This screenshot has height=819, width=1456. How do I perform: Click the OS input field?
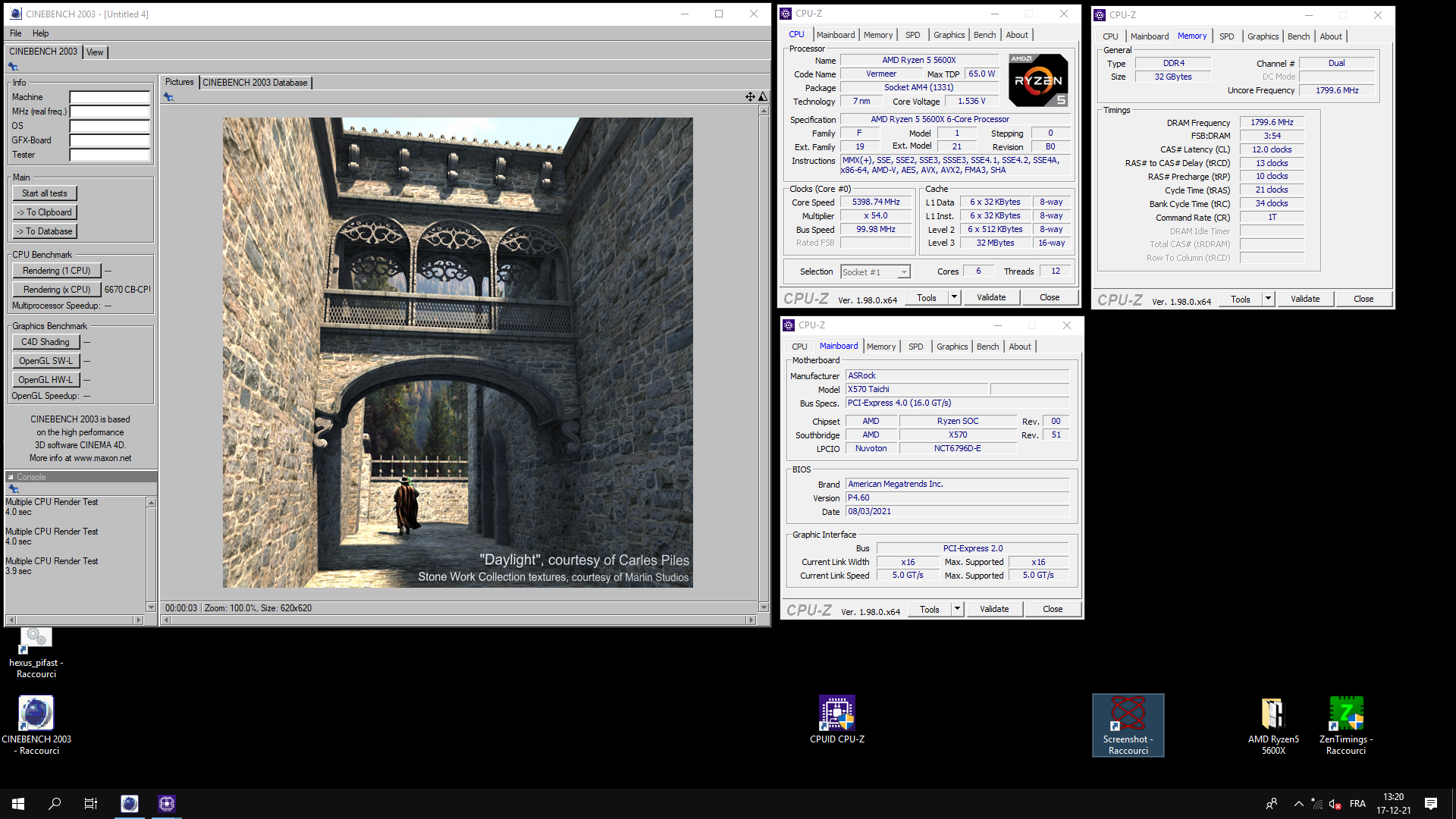[110, 126]
